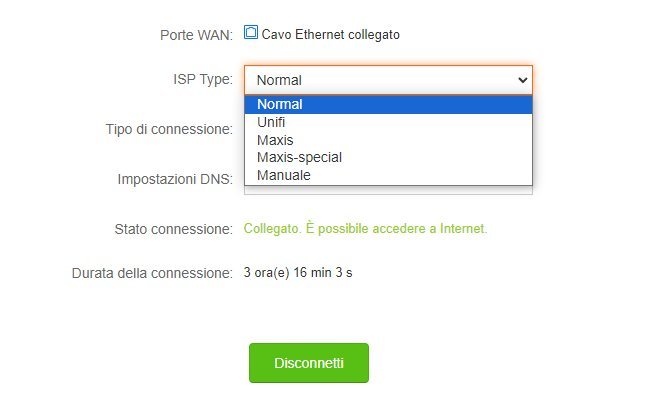
Task: Click the ISP Type dropdown arrow
Action: coord(521,80)
